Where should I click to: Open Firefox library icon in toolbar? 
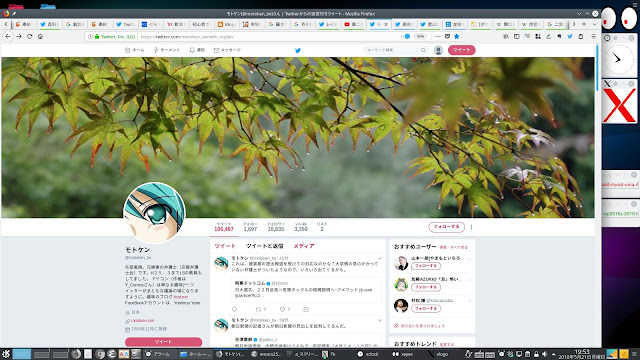[x=506, y=36]
